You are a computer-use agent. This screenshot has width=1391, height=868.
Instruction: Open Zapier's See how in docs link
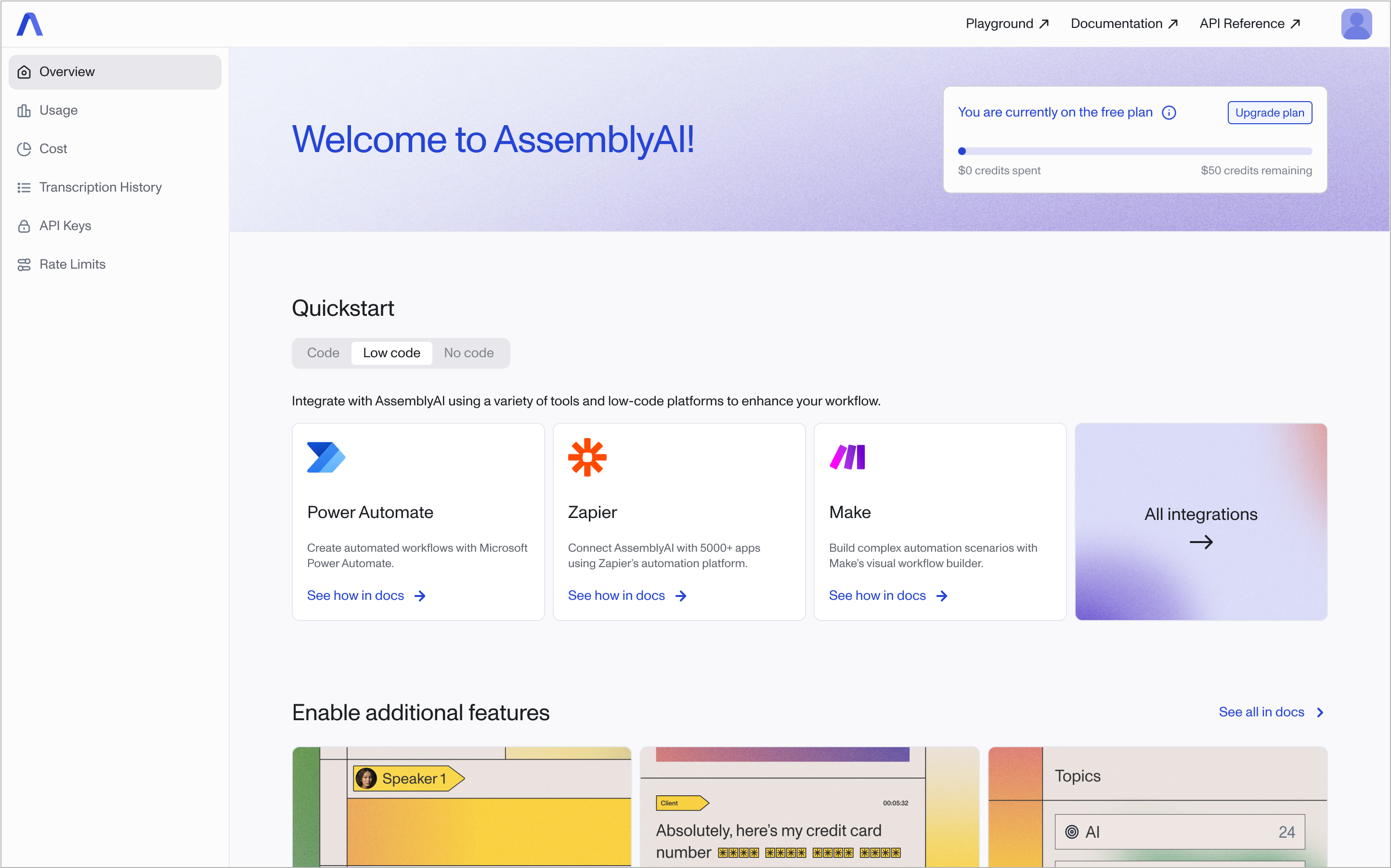pyautogui.click(x=627, y=596)
